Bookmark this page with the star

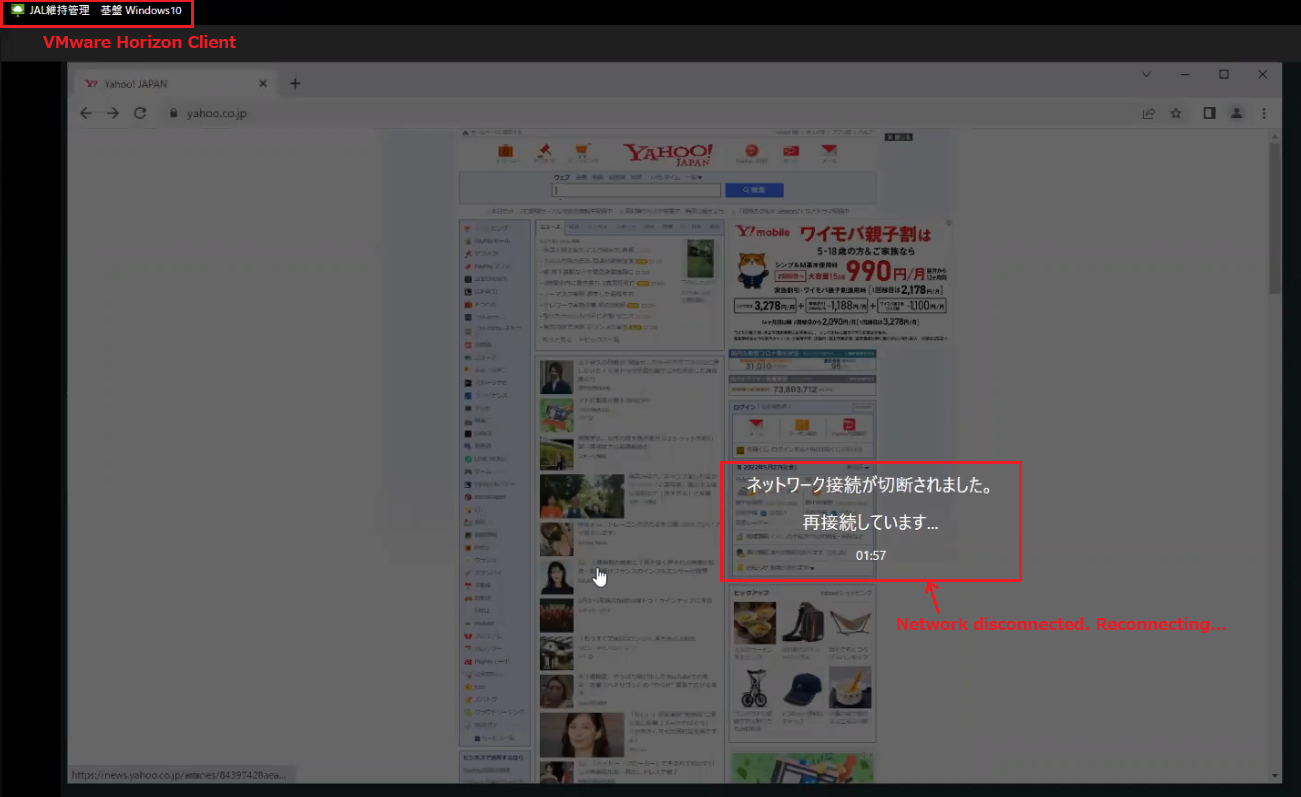[x=1176, y=113]
